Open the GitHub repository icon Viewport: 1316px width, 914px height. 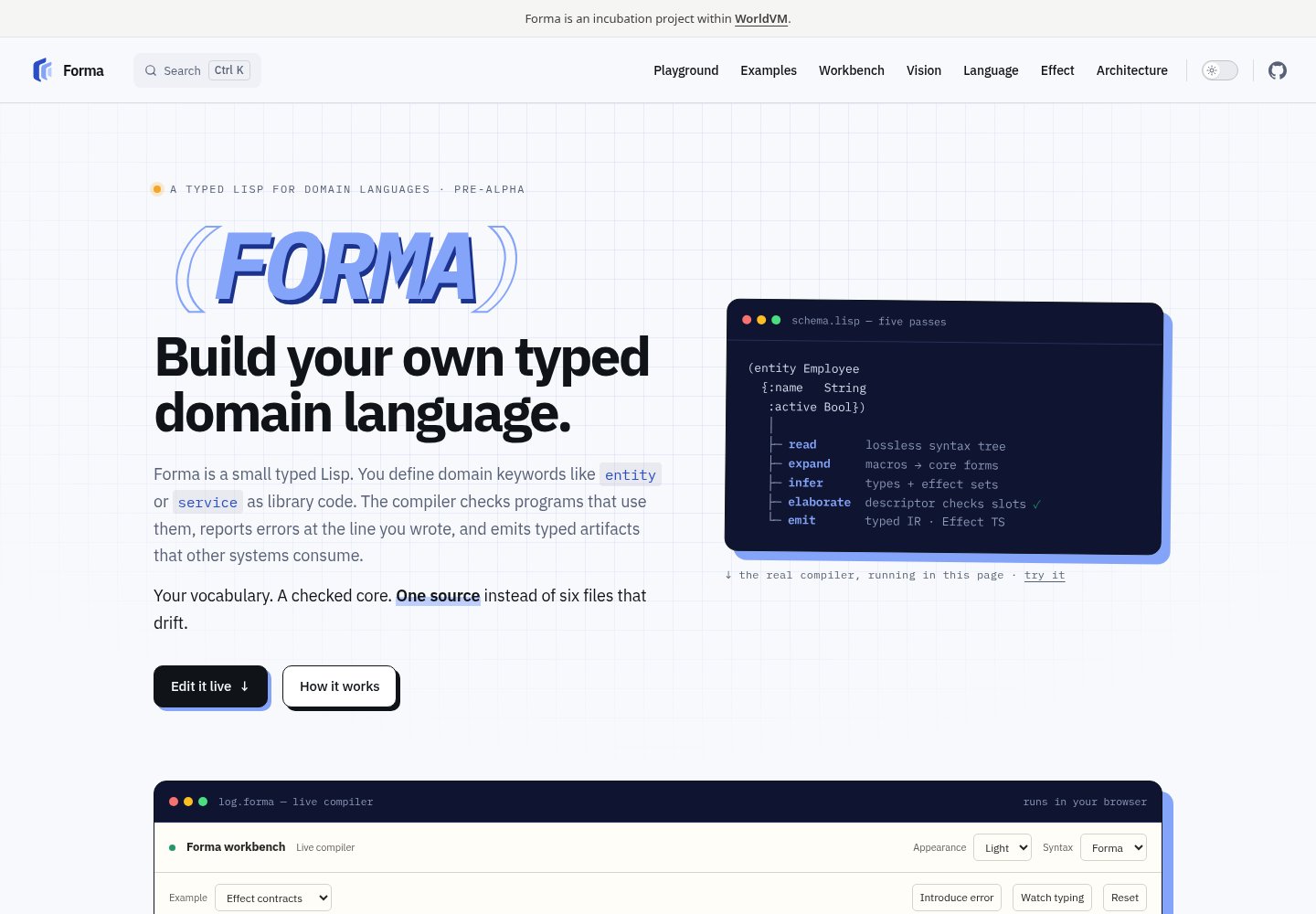[1278, 70]
